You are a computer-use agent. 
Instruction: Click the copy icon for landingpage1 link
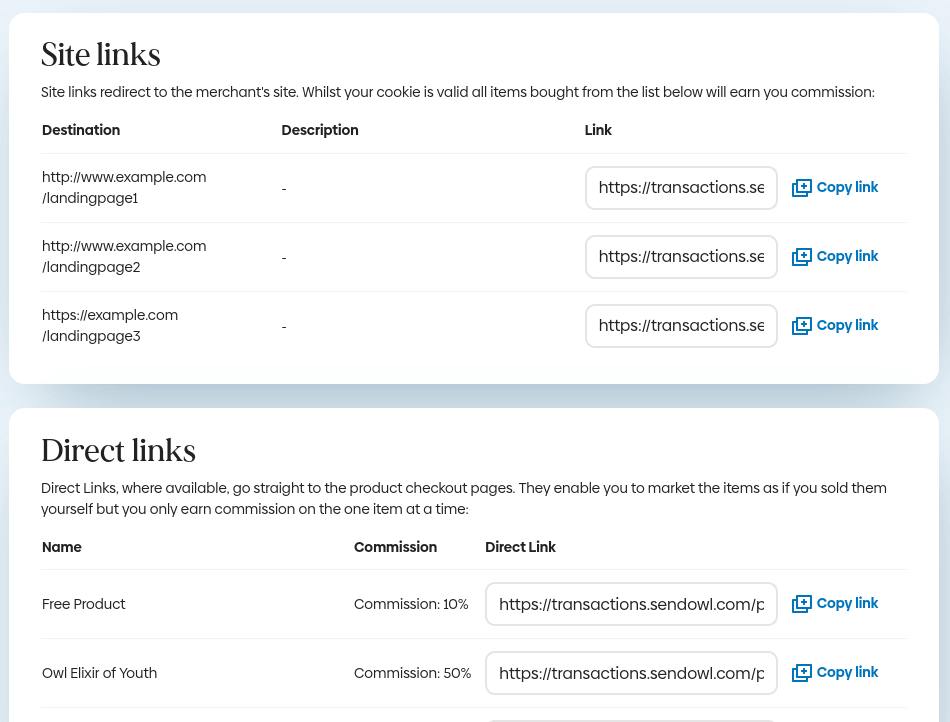802,188
